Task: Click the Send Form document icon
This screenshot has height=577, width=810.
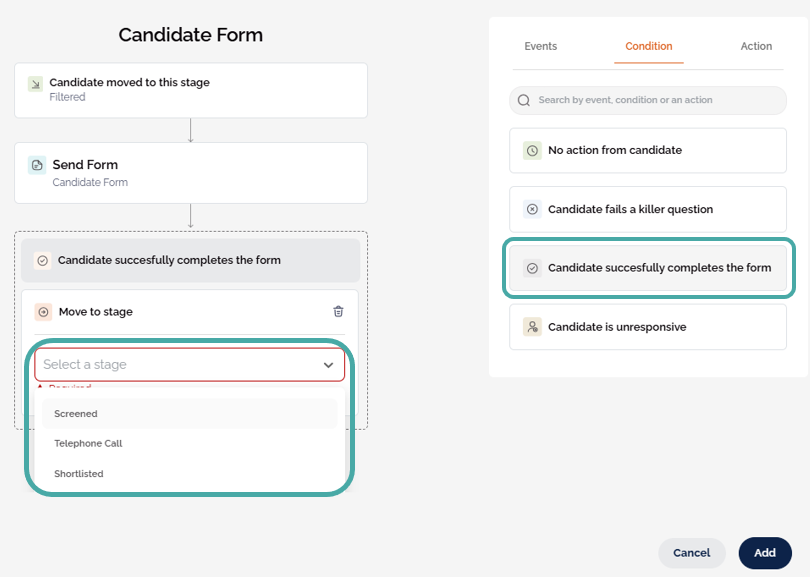Action: pyautogui.click(x=37, y=165)
